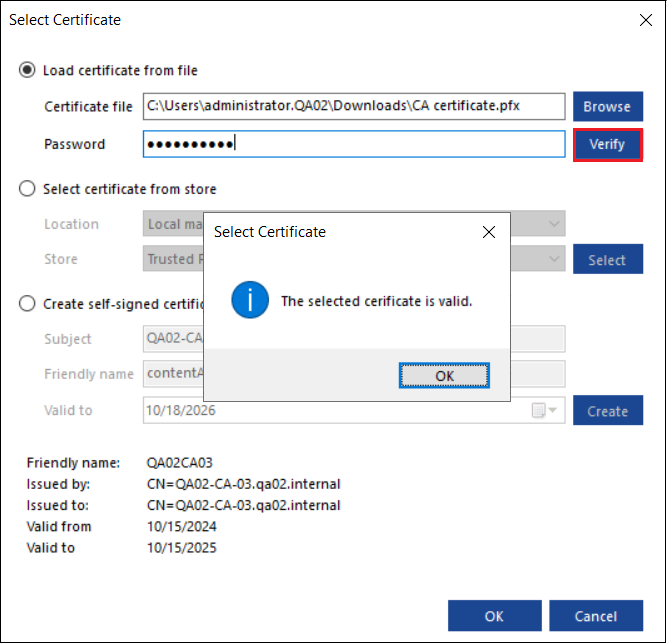The width and height of the screenshot is (667, 644).
Task: Choose the Select certificate from store option
Action: click(27, 189)
